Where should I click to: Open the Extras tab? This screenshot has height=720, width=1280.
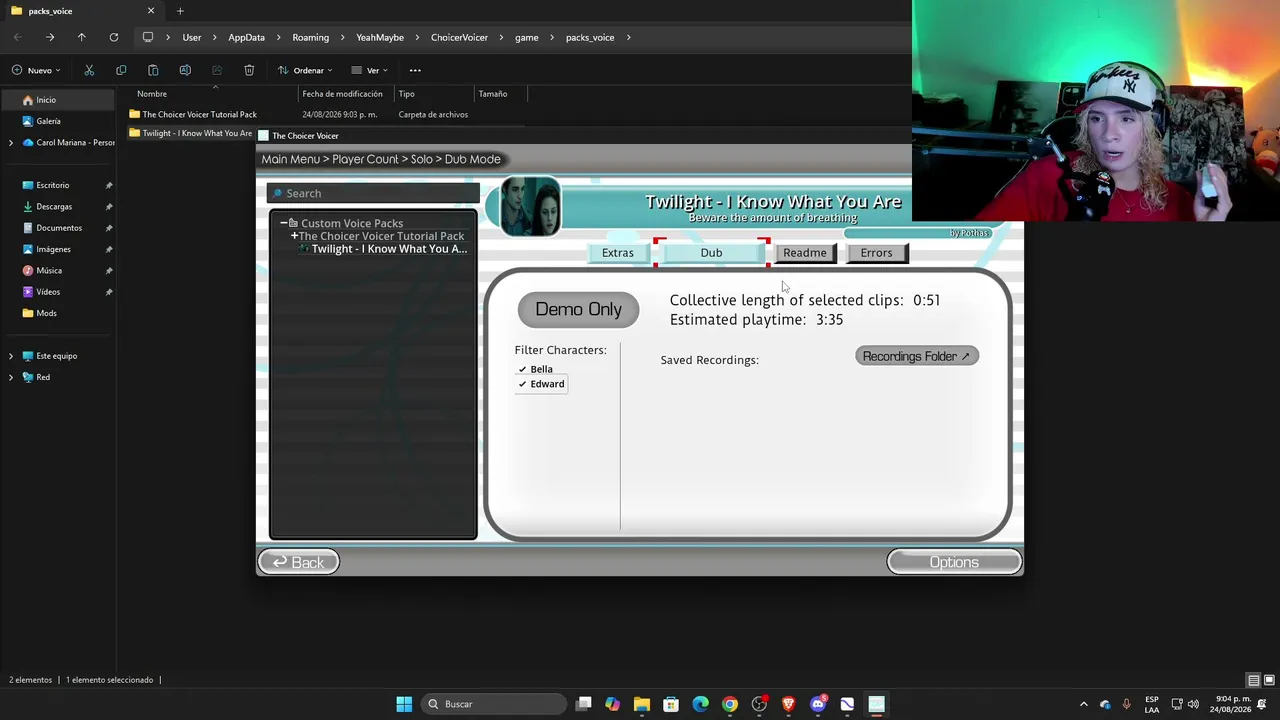click(618, 253)
